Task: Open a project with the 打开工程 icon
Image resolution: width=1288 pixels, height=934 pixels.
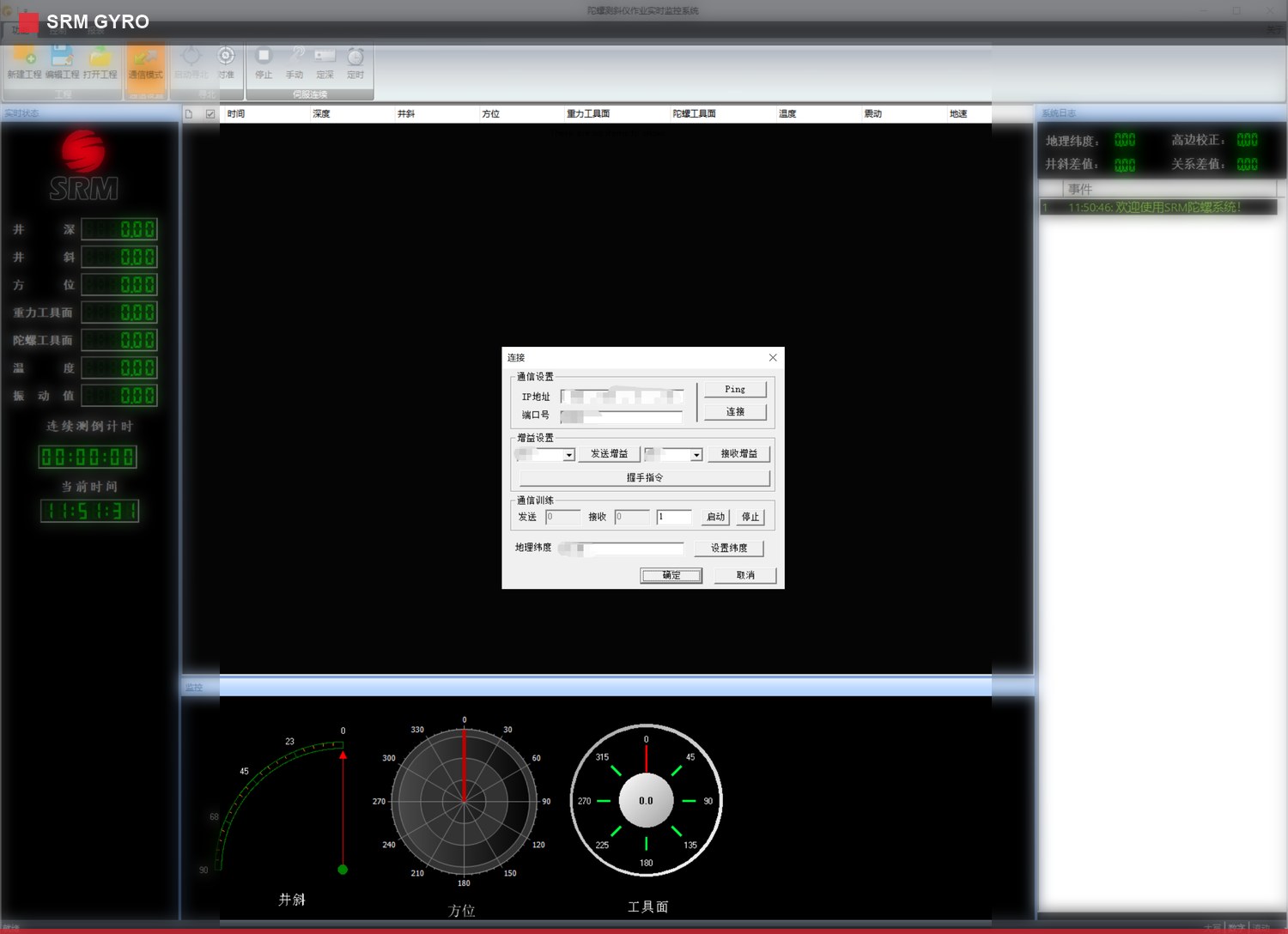Action: tap(100, 62)
